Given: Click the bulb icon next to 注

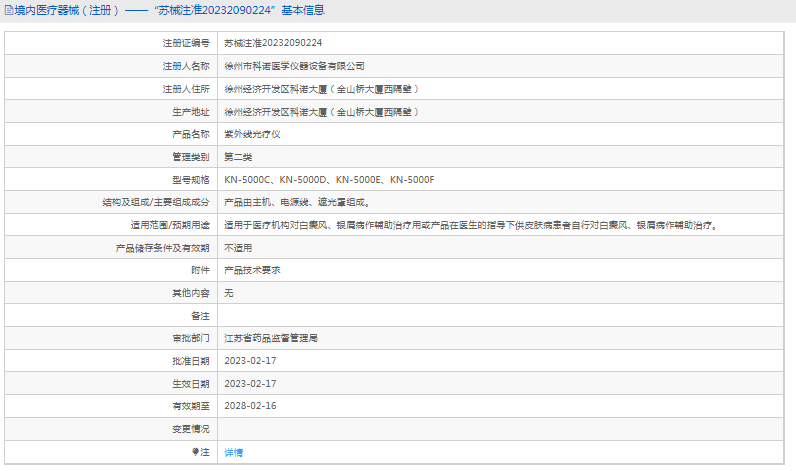Looking at the screenshot, I should click(195, 452).
